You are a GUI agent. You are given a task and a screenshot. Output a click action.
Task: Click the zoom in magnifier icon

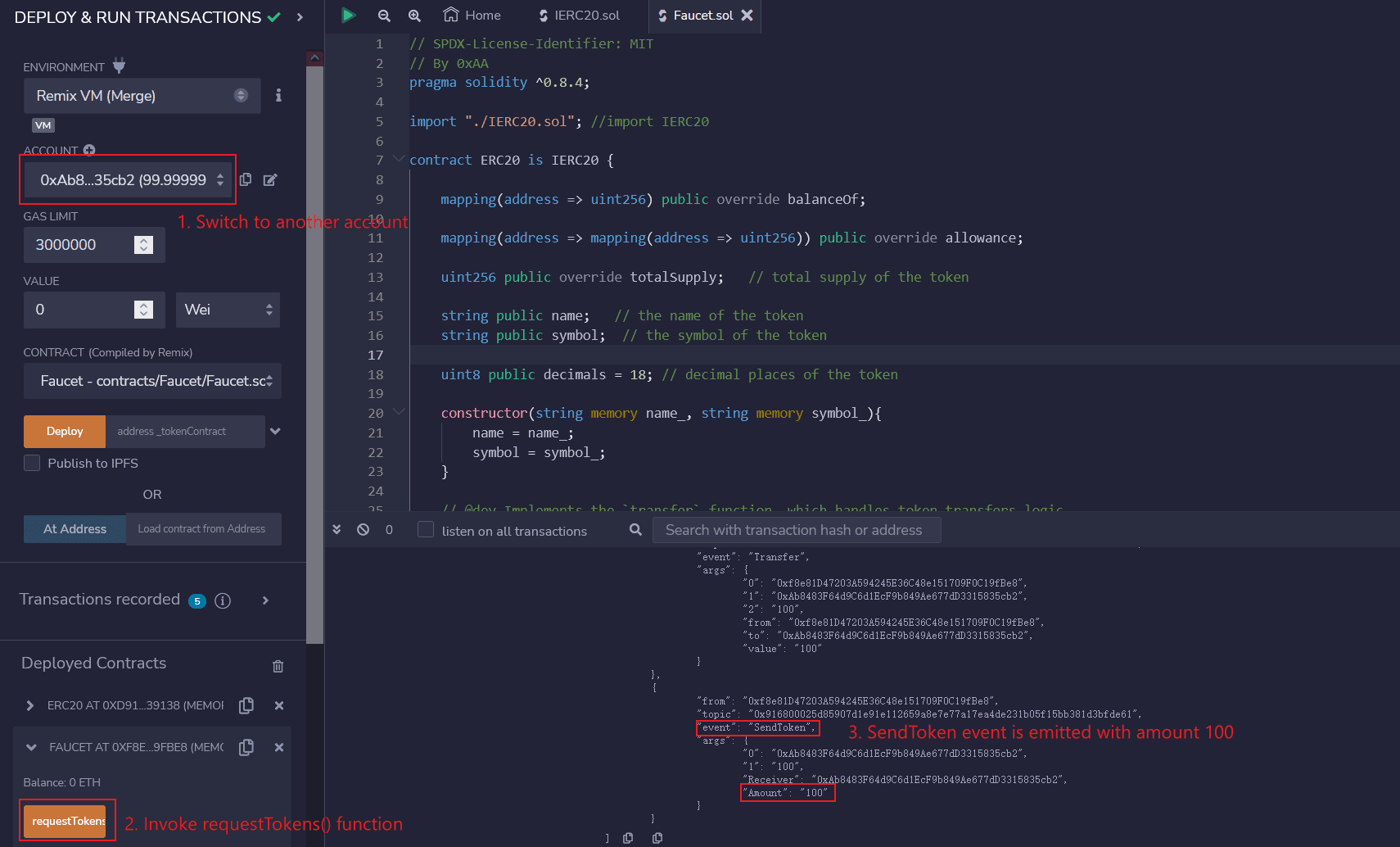point(414,16)
